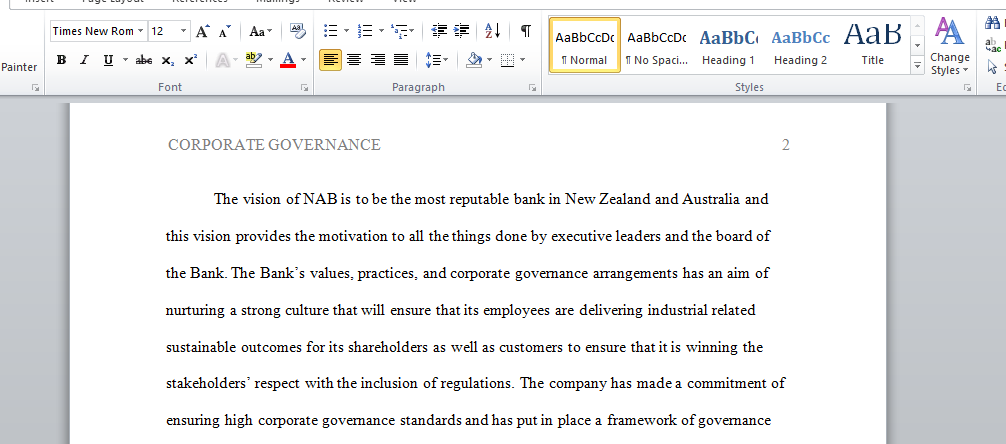Click the Borders icon

click(507, 60)
